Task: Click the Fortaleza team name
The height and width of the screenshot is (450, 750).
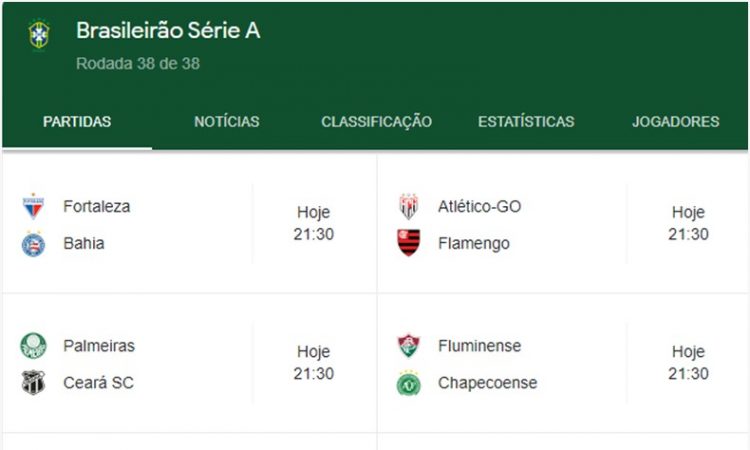Action: pyautogui.click(x=96, y=207)
